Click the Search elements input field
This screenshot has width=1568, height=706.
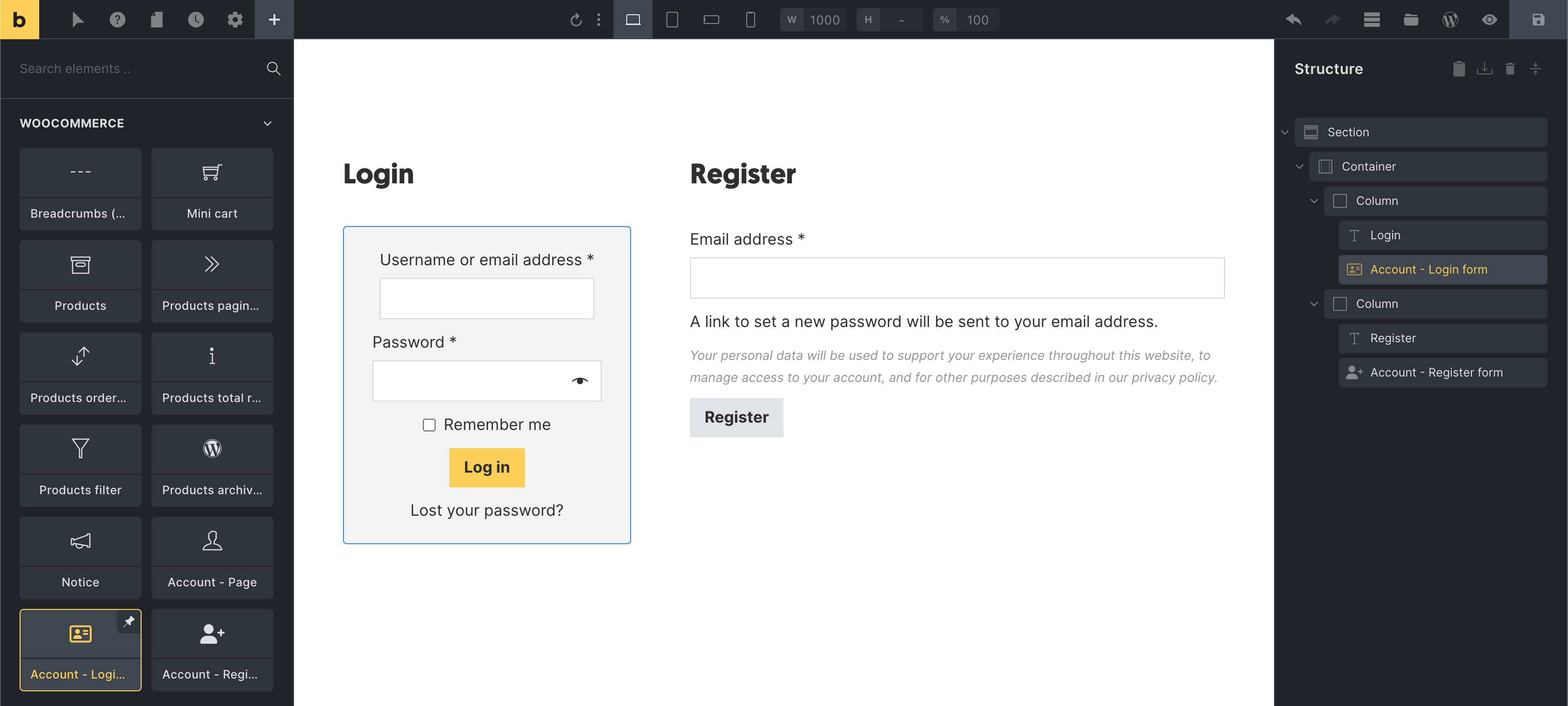pos(134,69)
